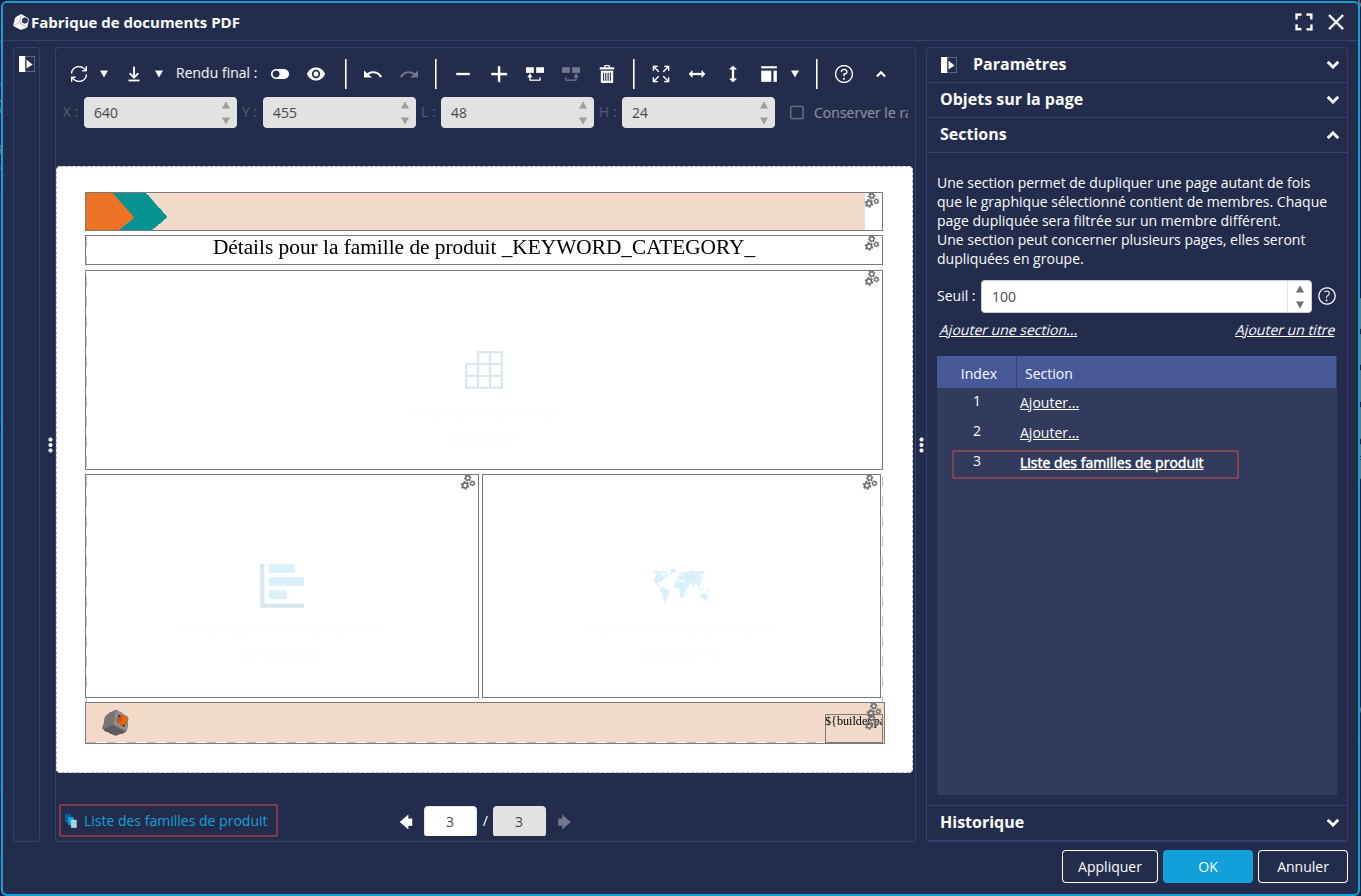
Task: Click the Ajouter une section link
Action: pos(1008,331)
